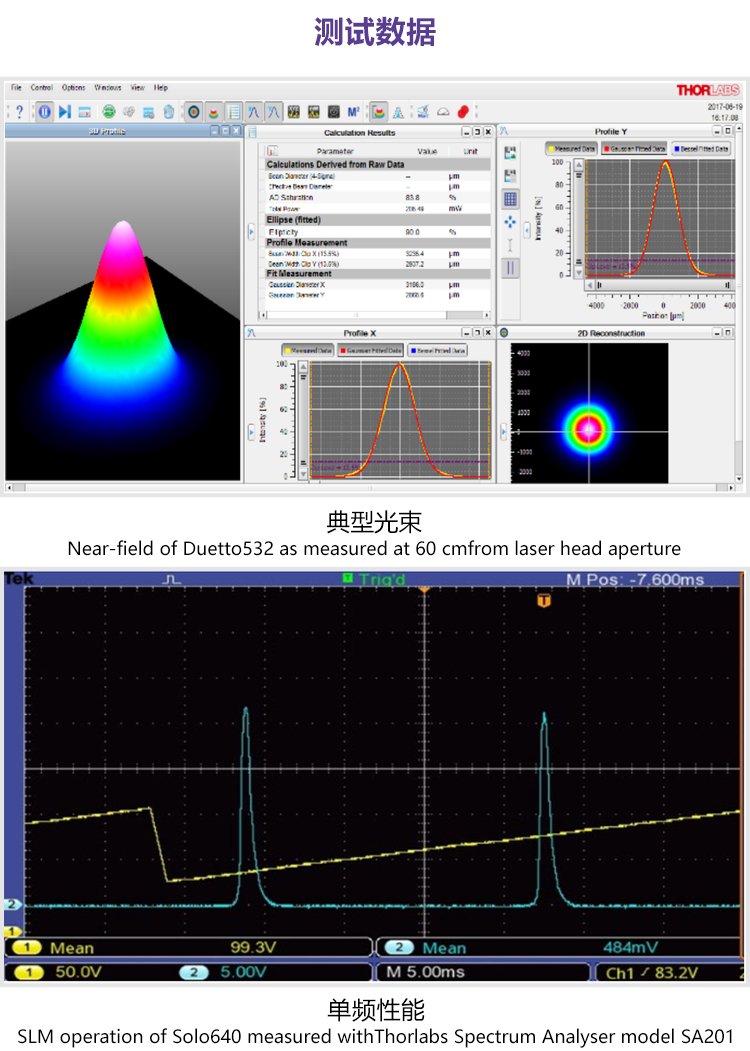Toggle the grid icon in Profile Y sidebar
750x1051 pixels.
510,199
